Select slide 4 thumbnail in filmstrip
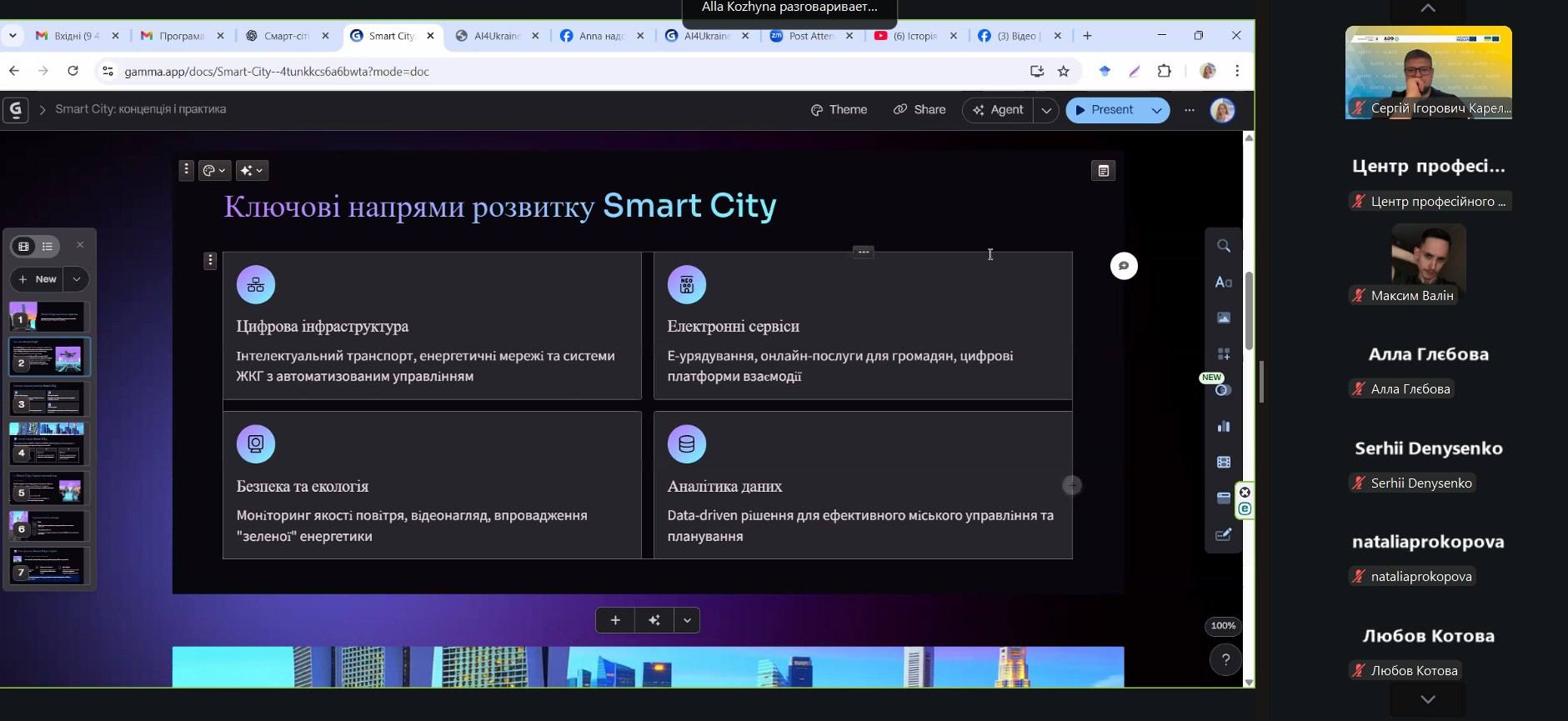The height and width of the screenshot is (721, 1568). 49,443
